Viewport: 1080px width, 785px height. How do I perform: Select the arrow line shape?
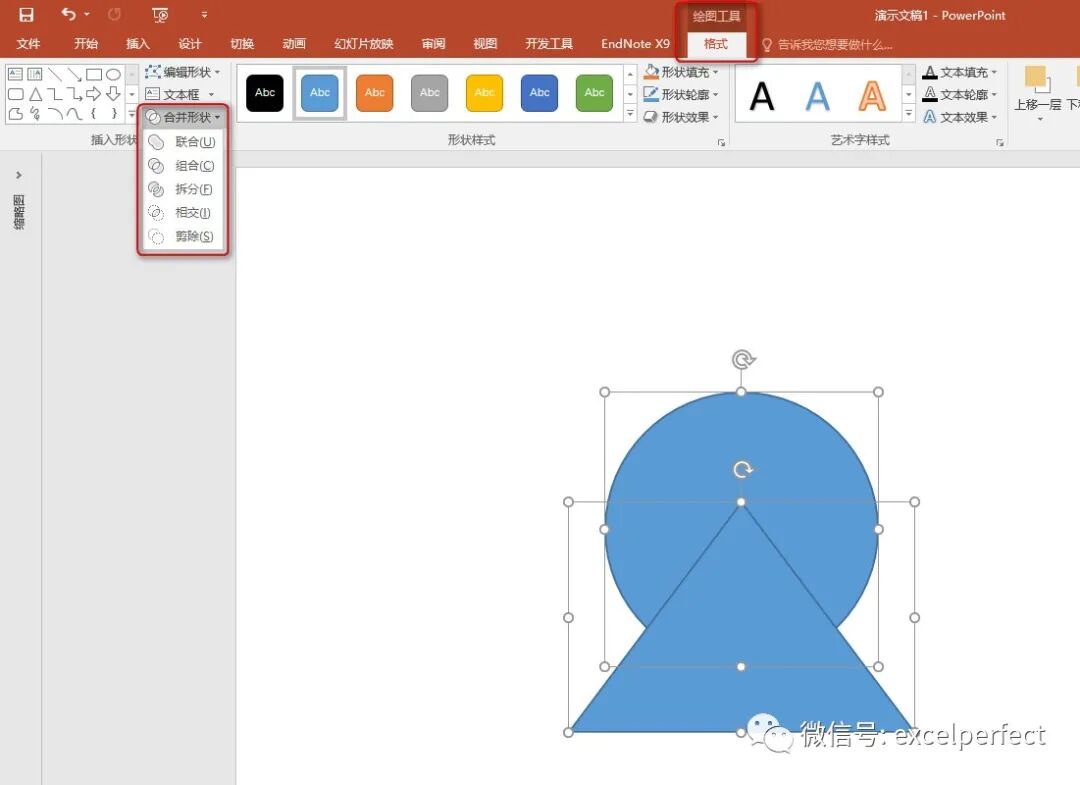click(74, 74)
